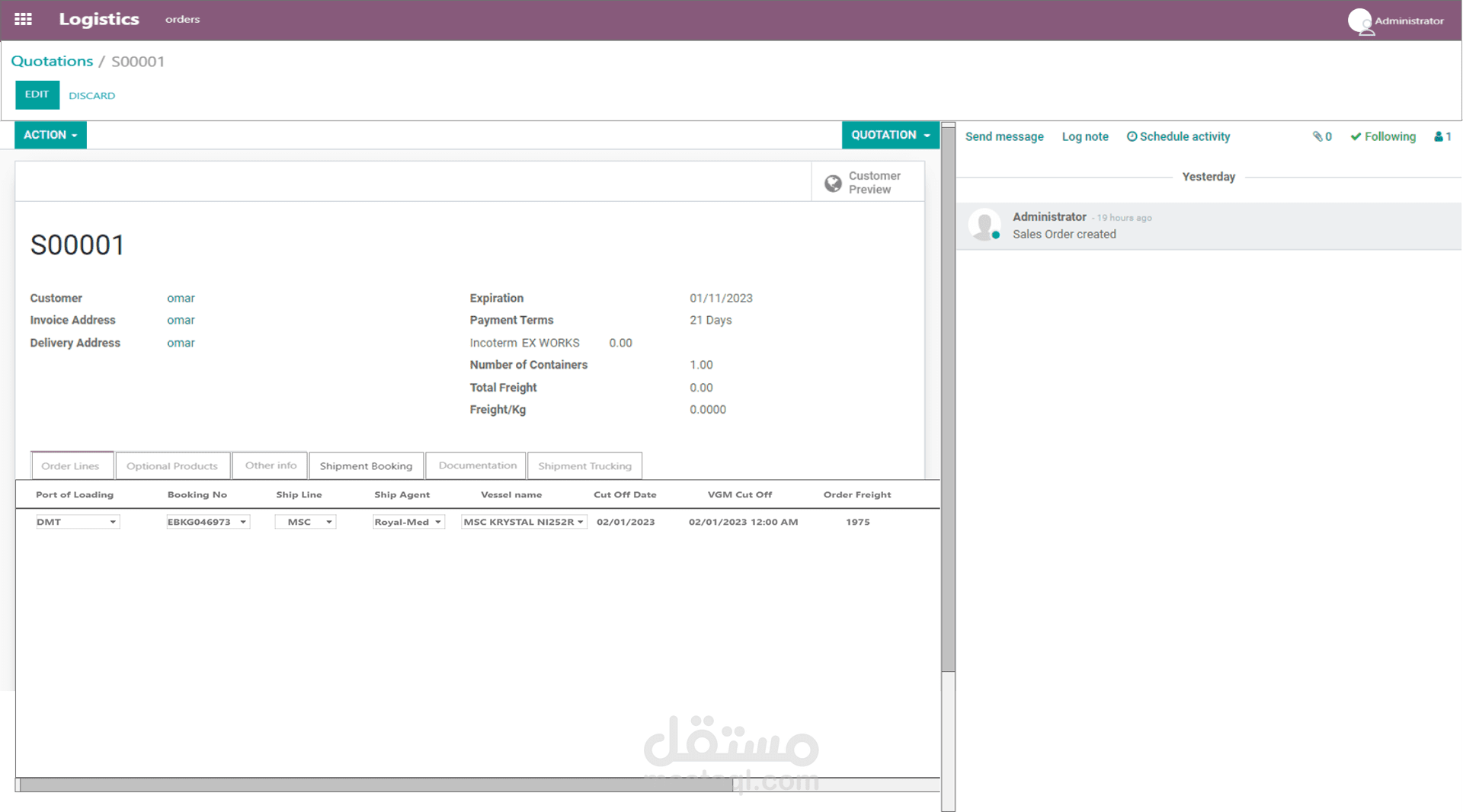
Task: Expand the Port of Loading DMT dropdown
Action: (113, 521)
